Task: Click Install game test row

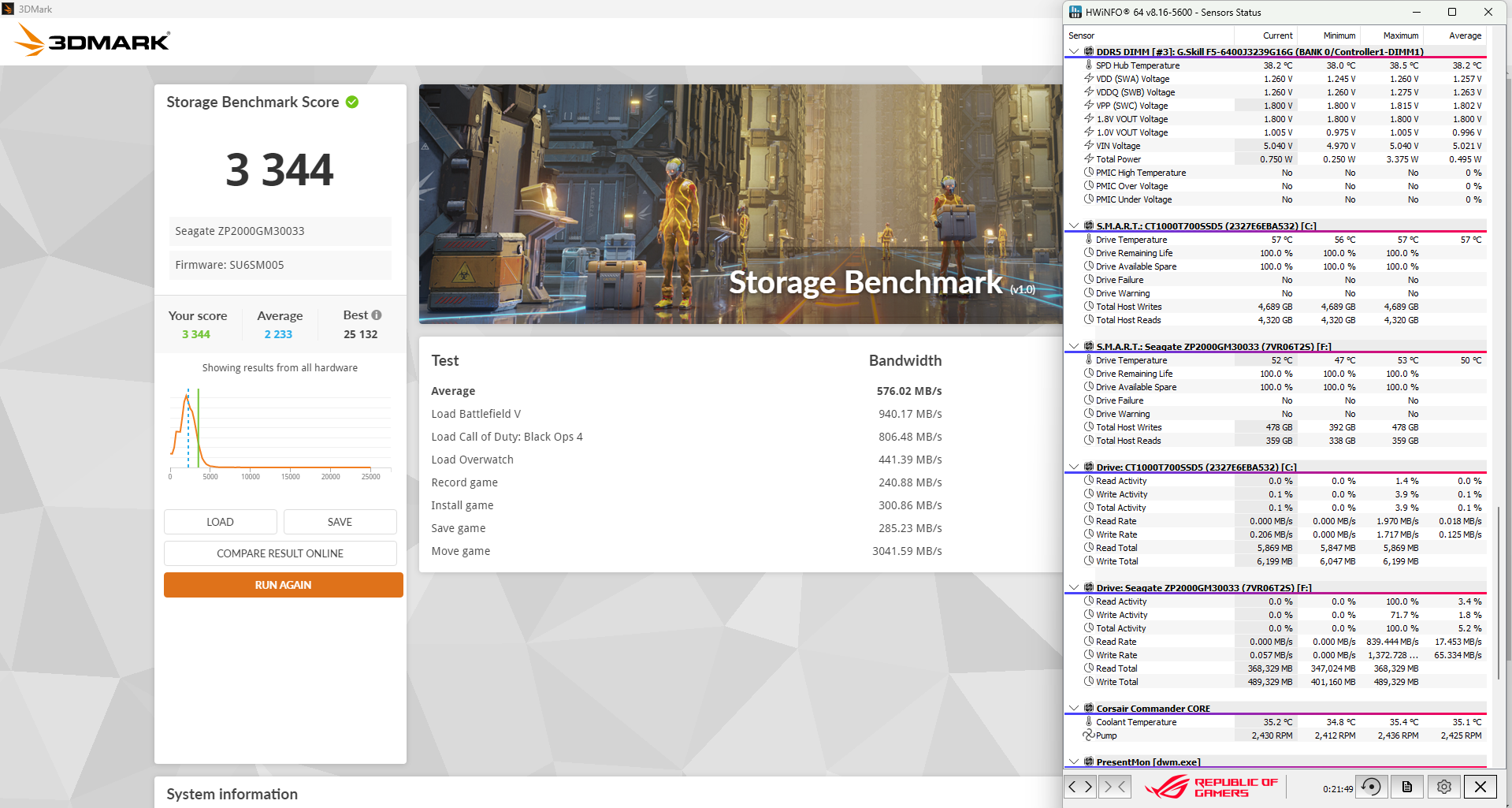Action: click(x=686, y=505)
